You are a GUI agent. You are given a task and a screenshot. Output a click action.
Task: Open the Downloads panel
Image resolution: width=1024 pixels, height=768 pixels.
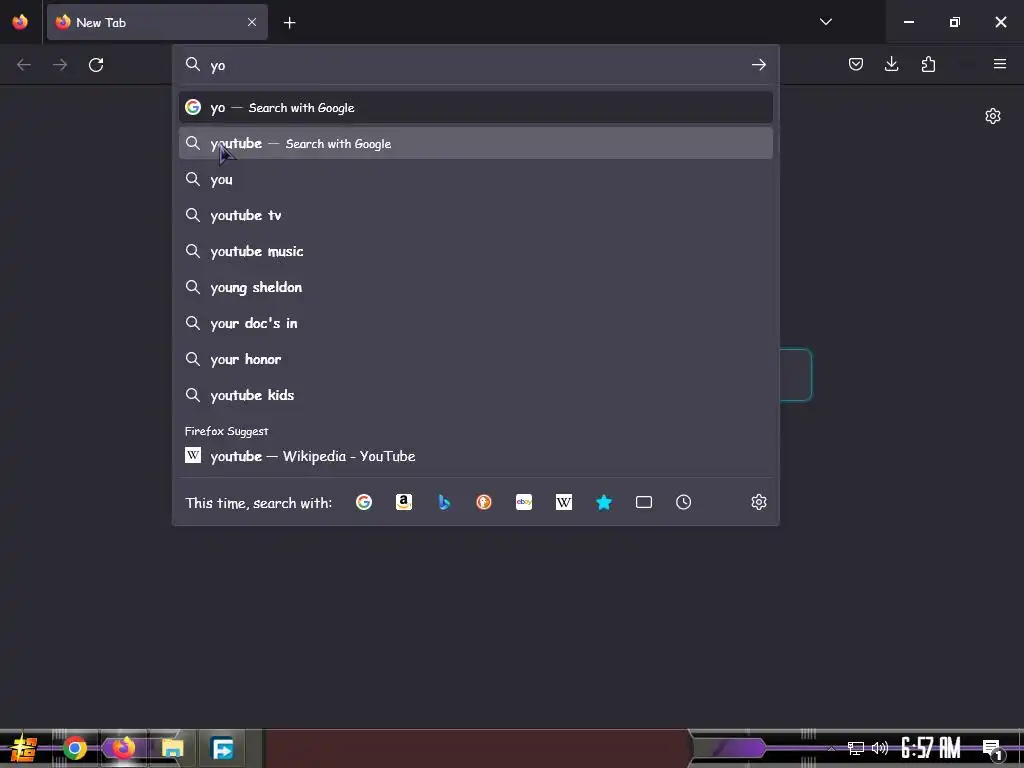point(891,64)
